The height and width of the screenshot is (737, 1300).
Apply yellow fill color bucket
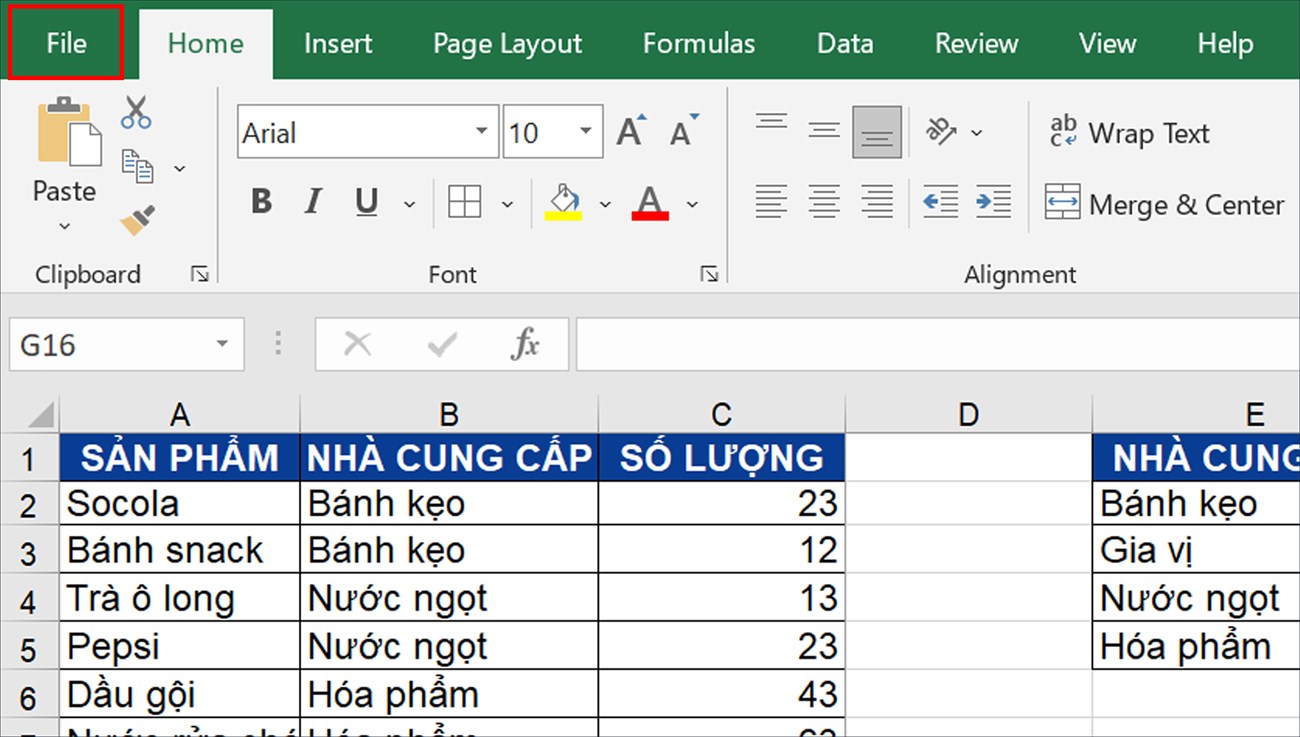point(563,202)
